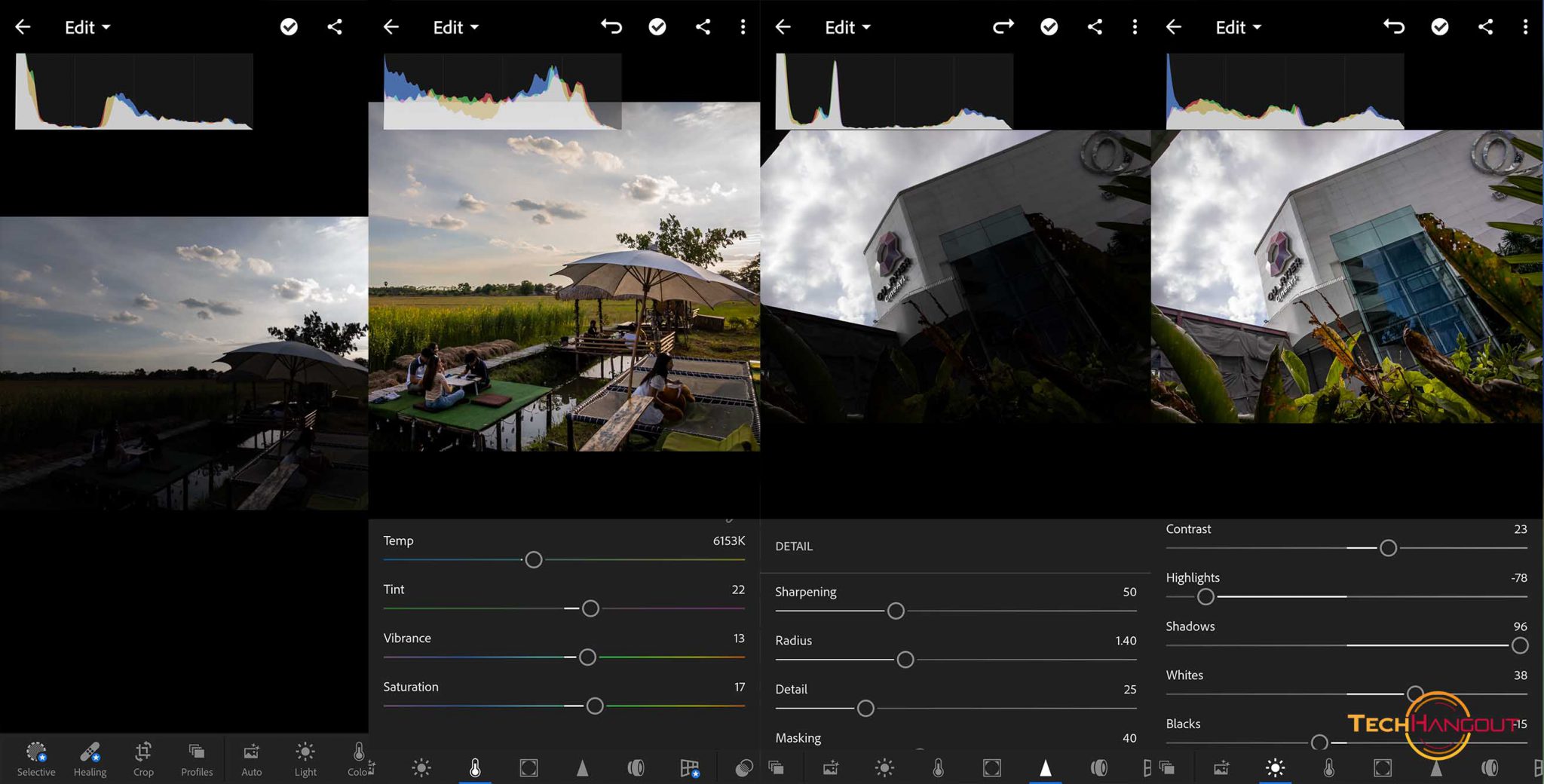Confirm edits with checkmark in first screen
Screen dimensions: 1544x784
(x=289, y=27)
